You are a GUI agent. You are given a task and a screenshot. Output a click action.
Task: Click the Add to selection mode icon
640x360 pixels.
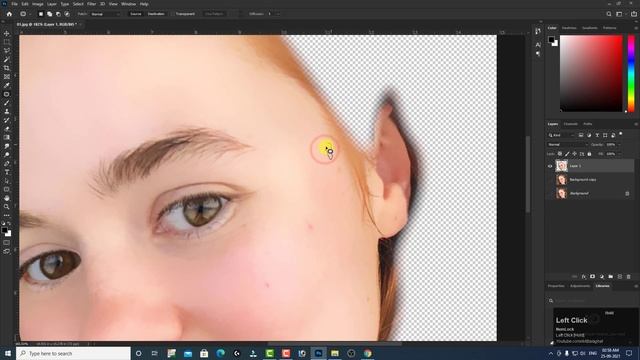click(49, 14)
